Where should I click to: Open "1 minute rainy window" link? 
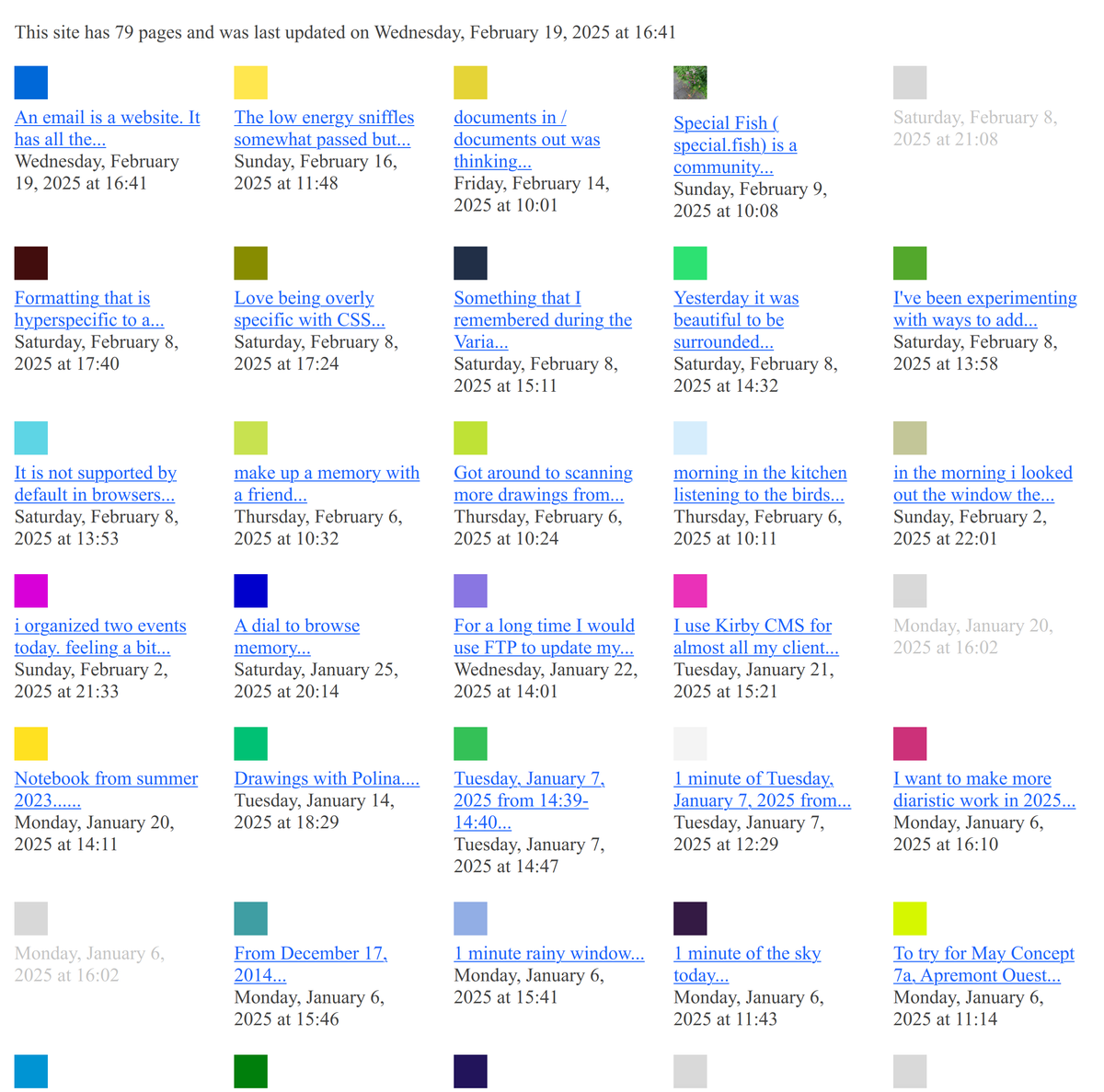549,953
